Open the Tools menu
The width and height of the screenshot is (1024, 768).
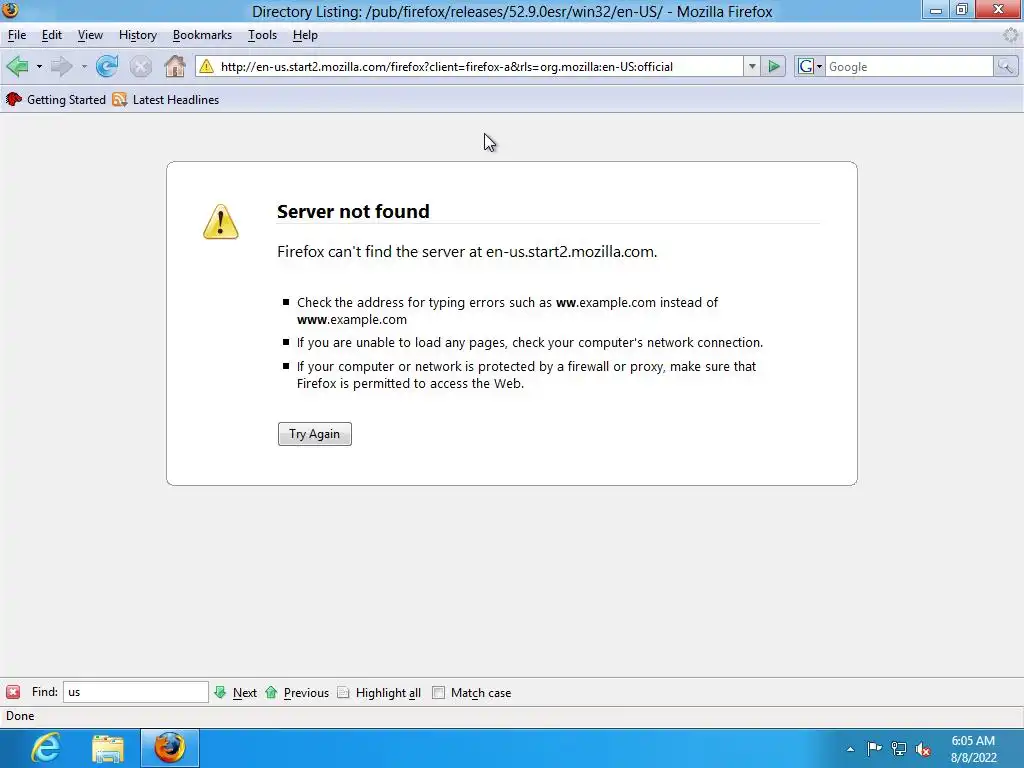(x=263, y=35)
